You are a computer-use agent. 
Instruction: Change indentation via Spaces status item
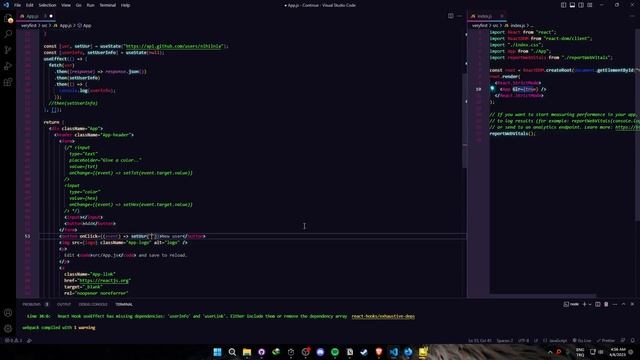coord(505,340)
